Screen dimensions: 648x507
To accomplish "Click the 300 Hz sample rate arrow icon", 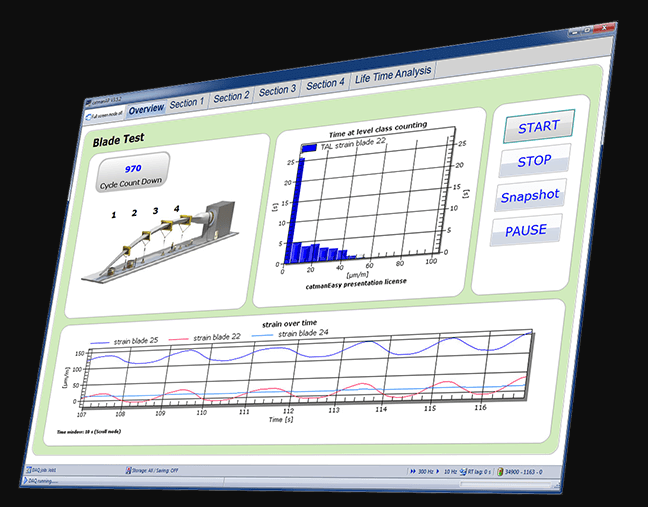I will (413, 471).
